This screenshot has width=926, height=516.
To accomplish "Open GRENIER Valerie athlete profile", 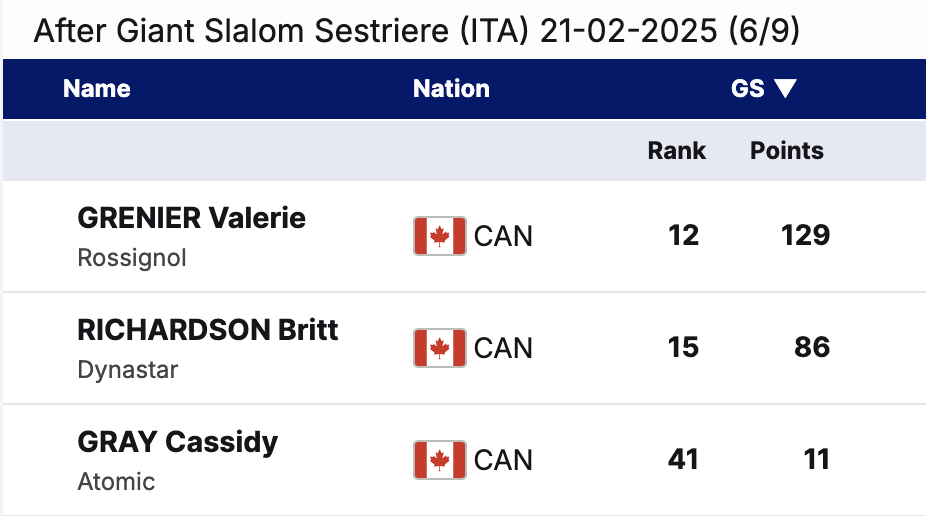I will [x=191, y=218].
